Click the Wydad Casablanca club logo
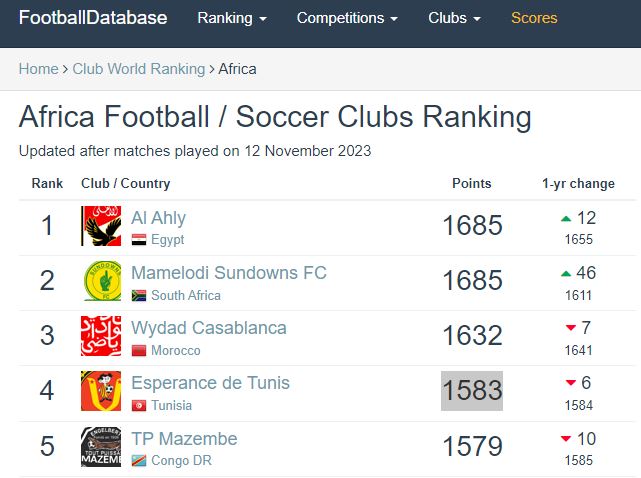641x478 pixels. click(101, 336)
